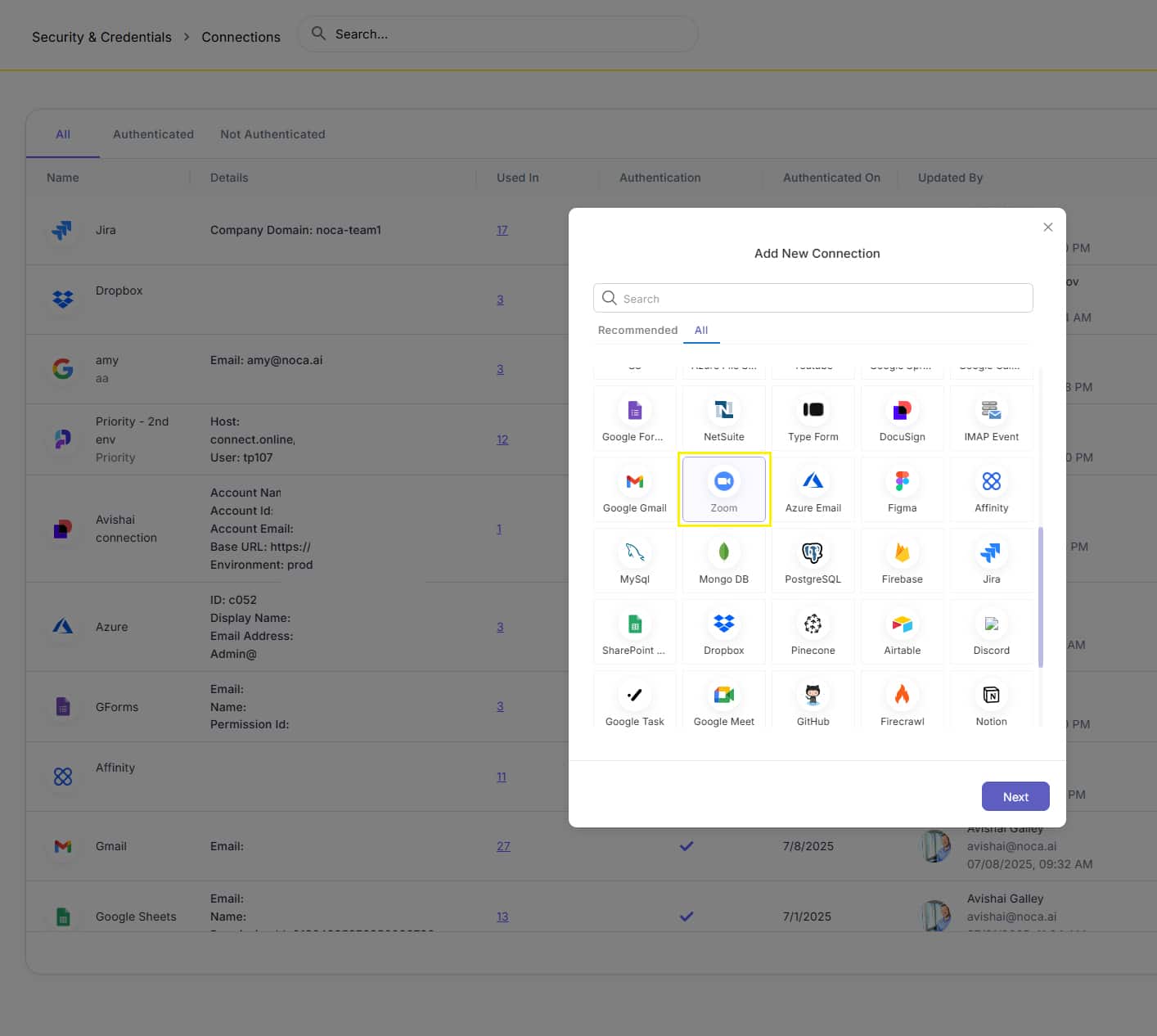
Task: Open the Jira 'Used In' count link
Action: (502, 230)
